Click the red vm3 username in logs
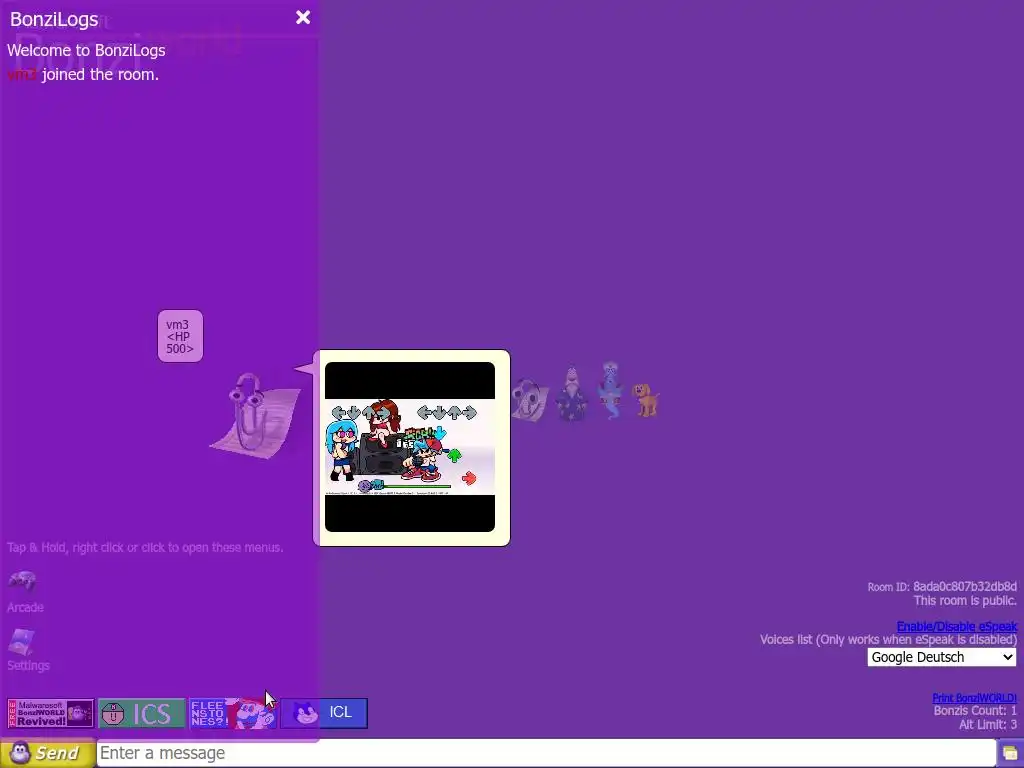 coord(22,74)
